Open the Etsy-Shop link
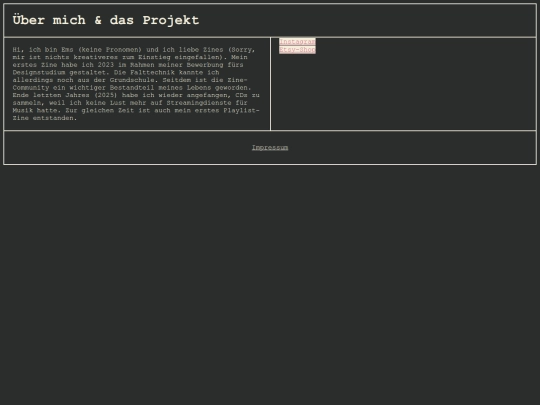This screenshot has width=540, height=405. pos(297,50)
